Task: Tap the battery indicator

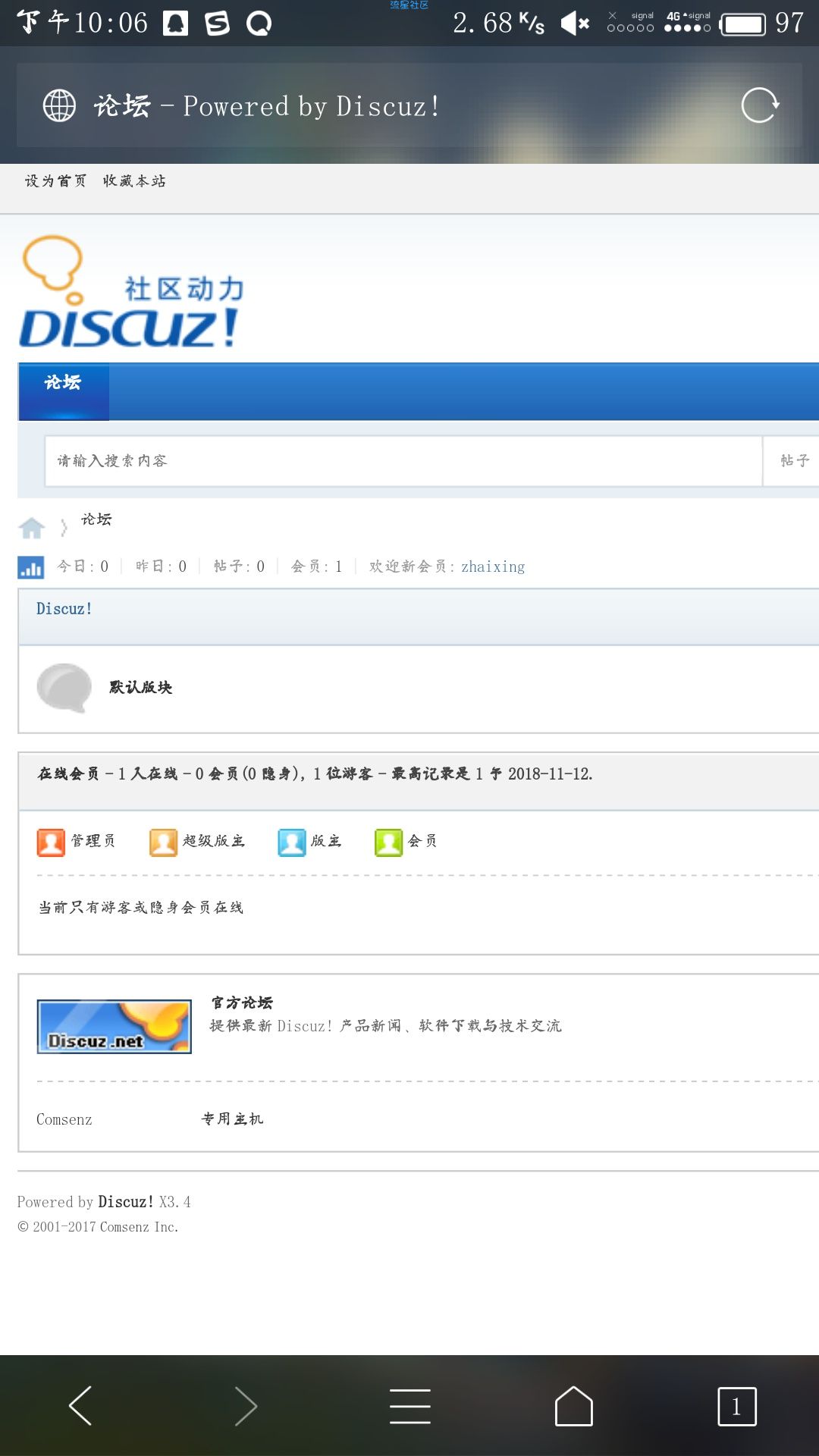Action: pos(742,24)
